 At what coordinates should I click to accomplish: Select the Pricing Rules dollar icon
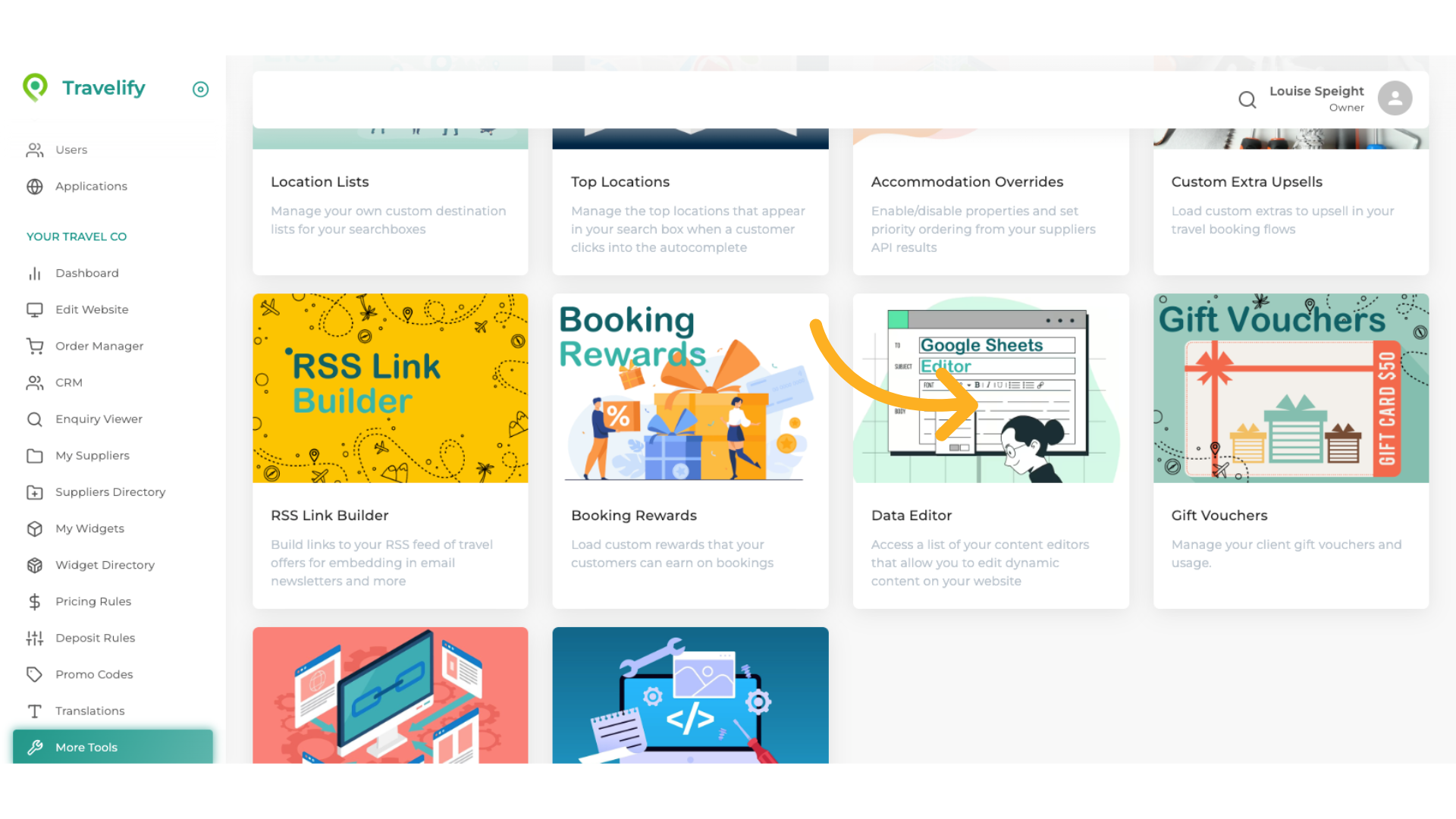click(35, 601)
